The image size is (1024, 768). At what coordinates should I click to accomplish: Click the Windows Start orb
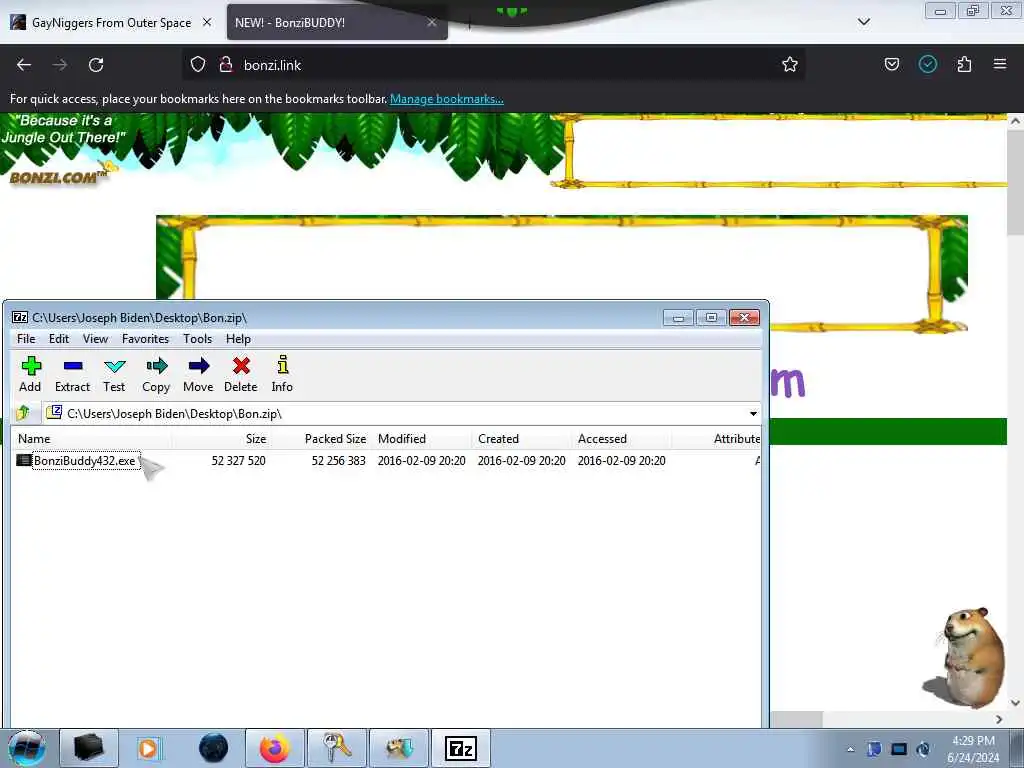26,748
